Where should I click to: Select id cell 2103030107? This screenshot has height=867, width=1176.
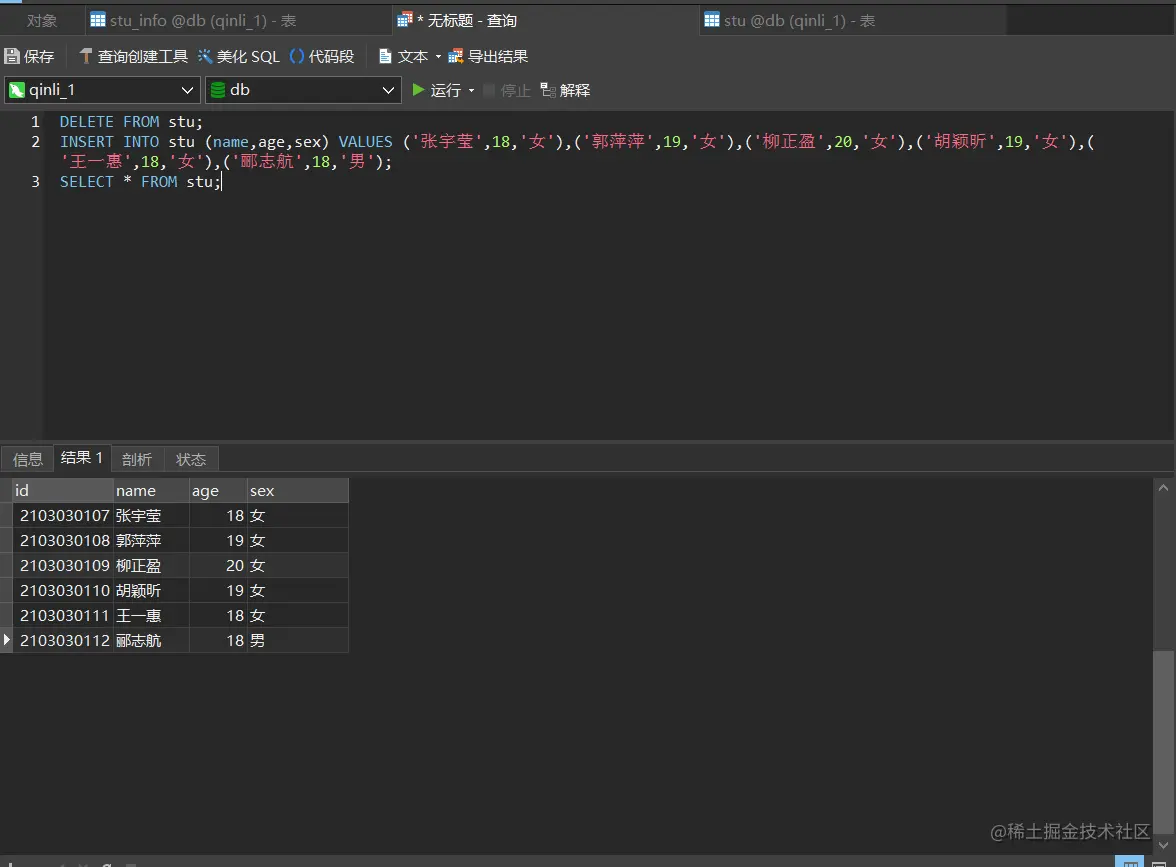click(64, 515)
